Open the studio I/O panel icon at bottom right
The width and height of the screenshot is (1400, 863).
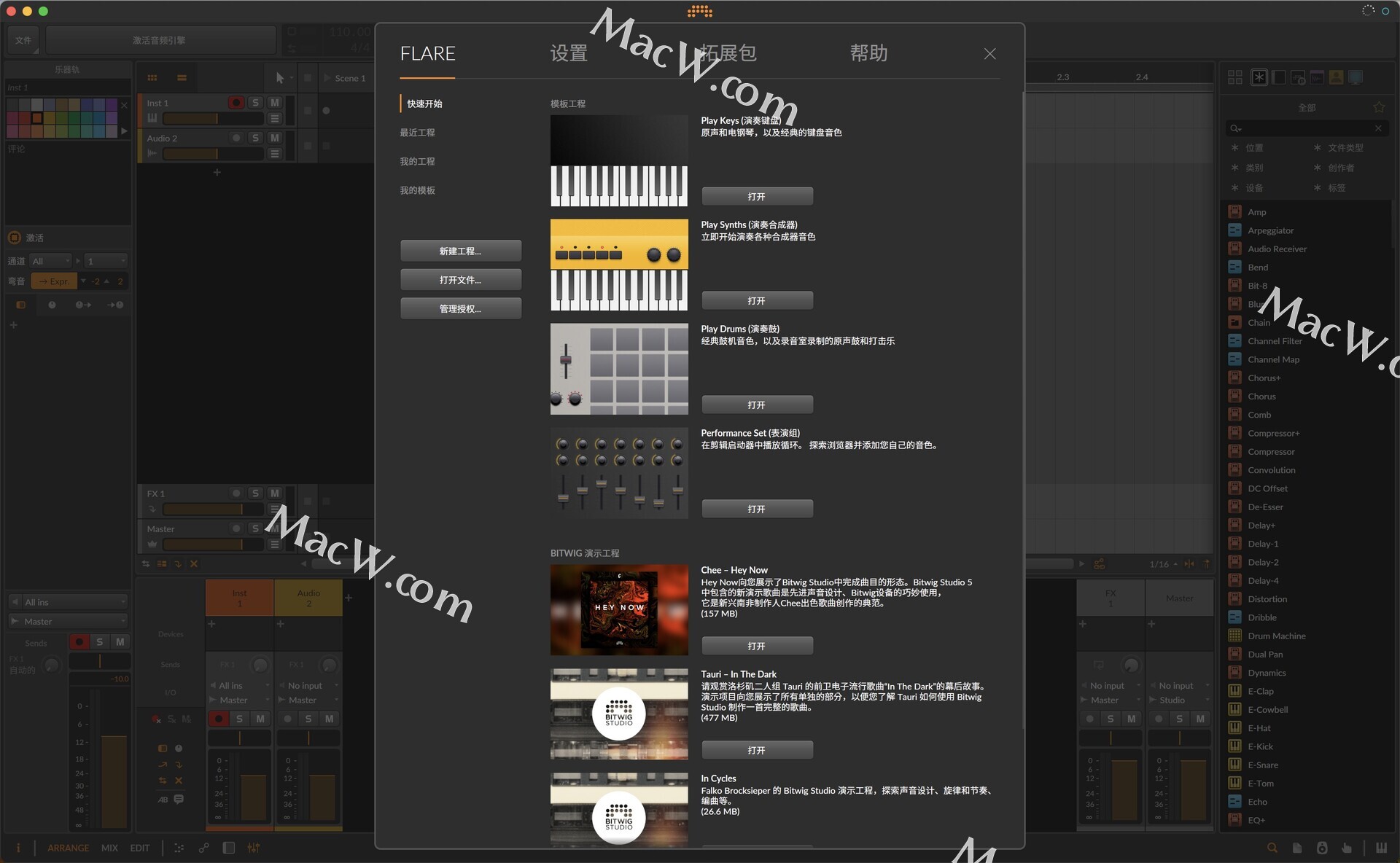pyautogui.click(x=1322, y=848)
